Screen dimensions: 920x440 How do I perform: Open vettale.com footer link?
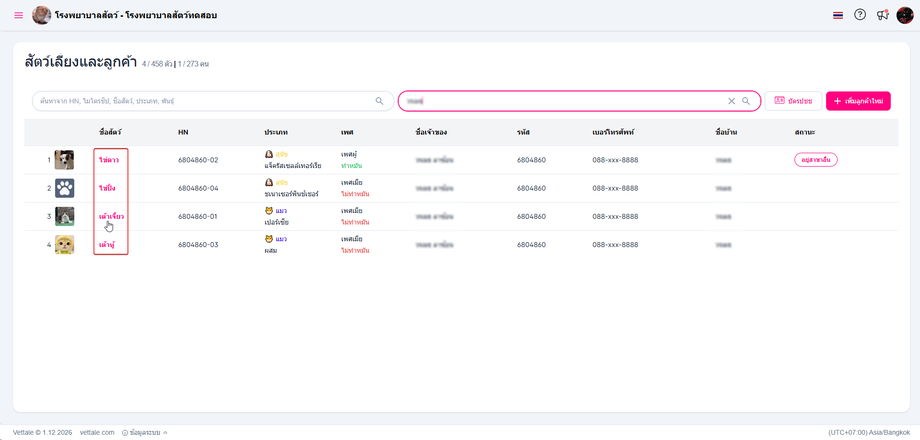point(97,432)
